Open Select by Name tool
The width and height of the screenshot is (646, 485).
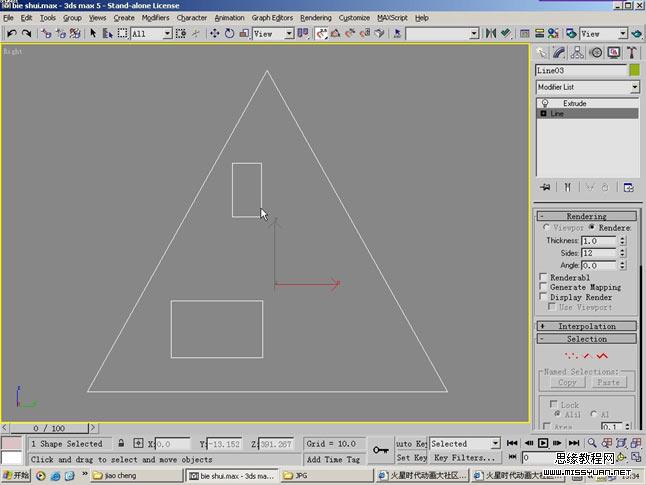pos(108,33)
